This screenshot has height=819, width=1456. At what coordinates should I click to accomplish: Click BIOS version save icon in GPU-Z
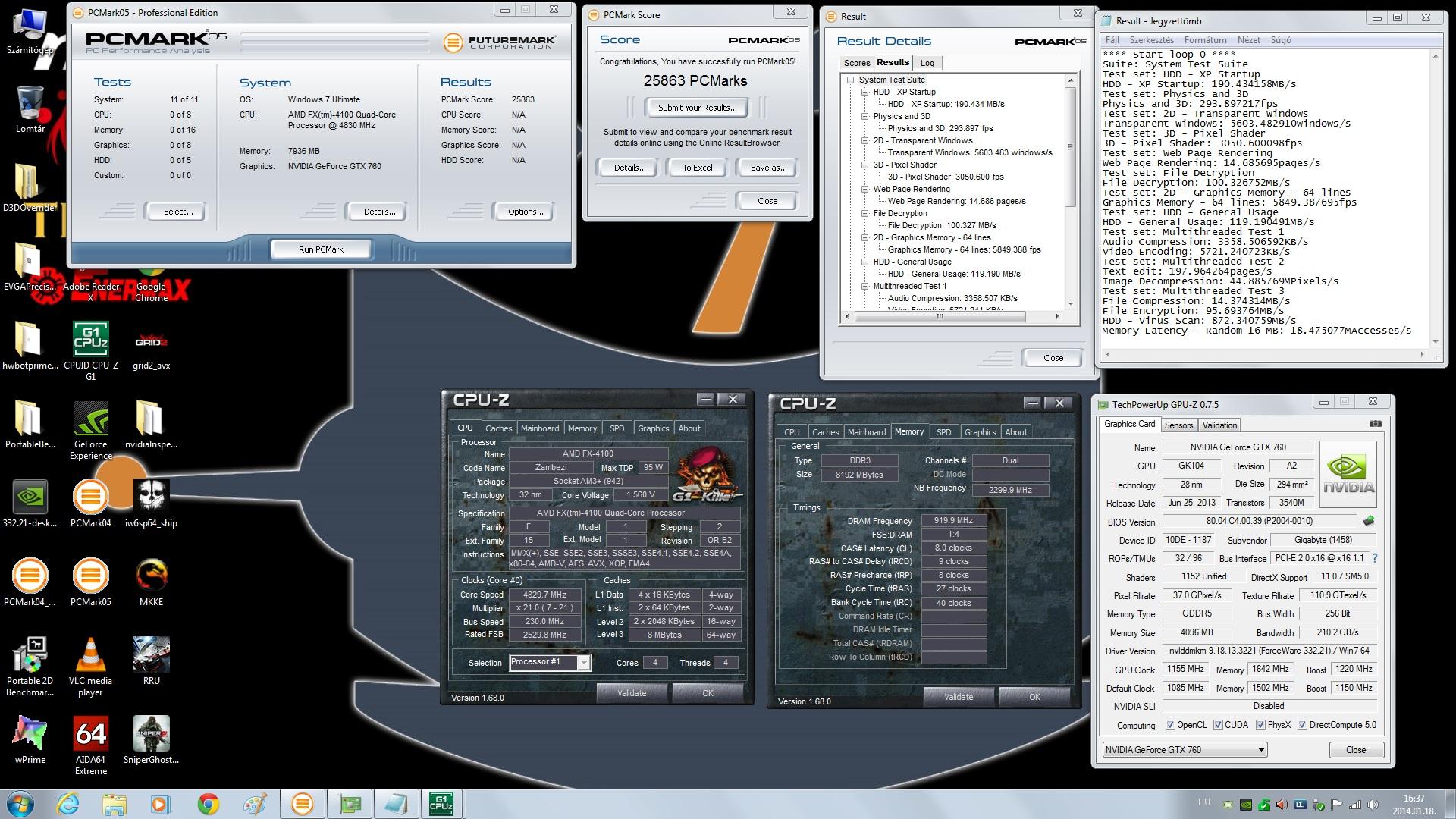click(1369, 521)
